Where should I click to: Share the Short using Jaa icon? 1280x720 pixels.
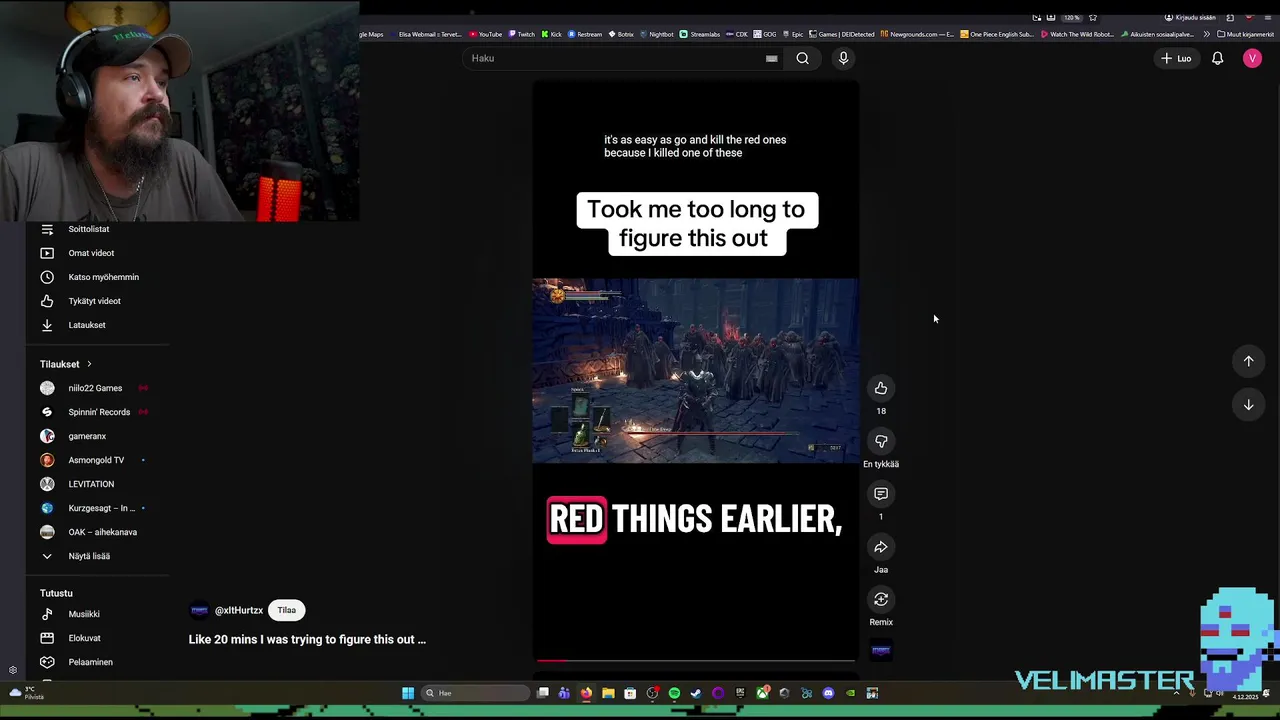click(881, 547)
